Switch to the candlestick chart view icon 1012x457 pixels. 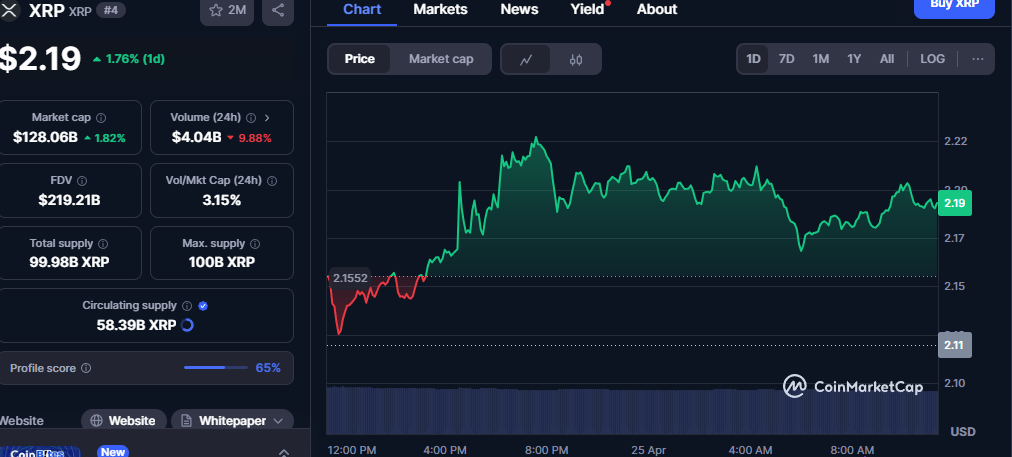point(576,59)
